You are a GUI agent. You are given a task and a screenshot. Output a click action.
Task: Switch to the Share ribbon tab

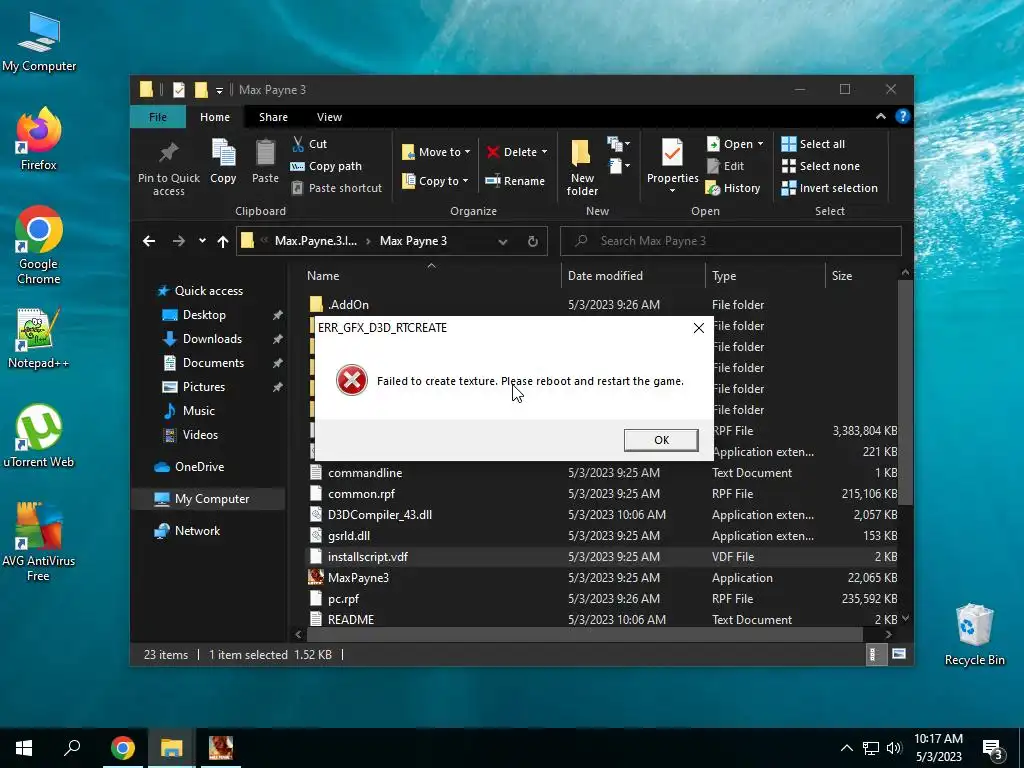click(273, 117)
